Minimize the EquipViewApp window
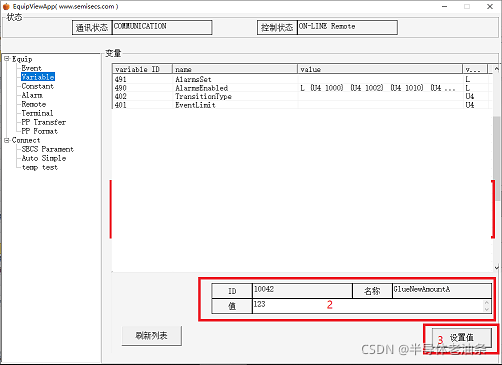The width and height of the screenshot is (502, 365). [x=445, y=6]
